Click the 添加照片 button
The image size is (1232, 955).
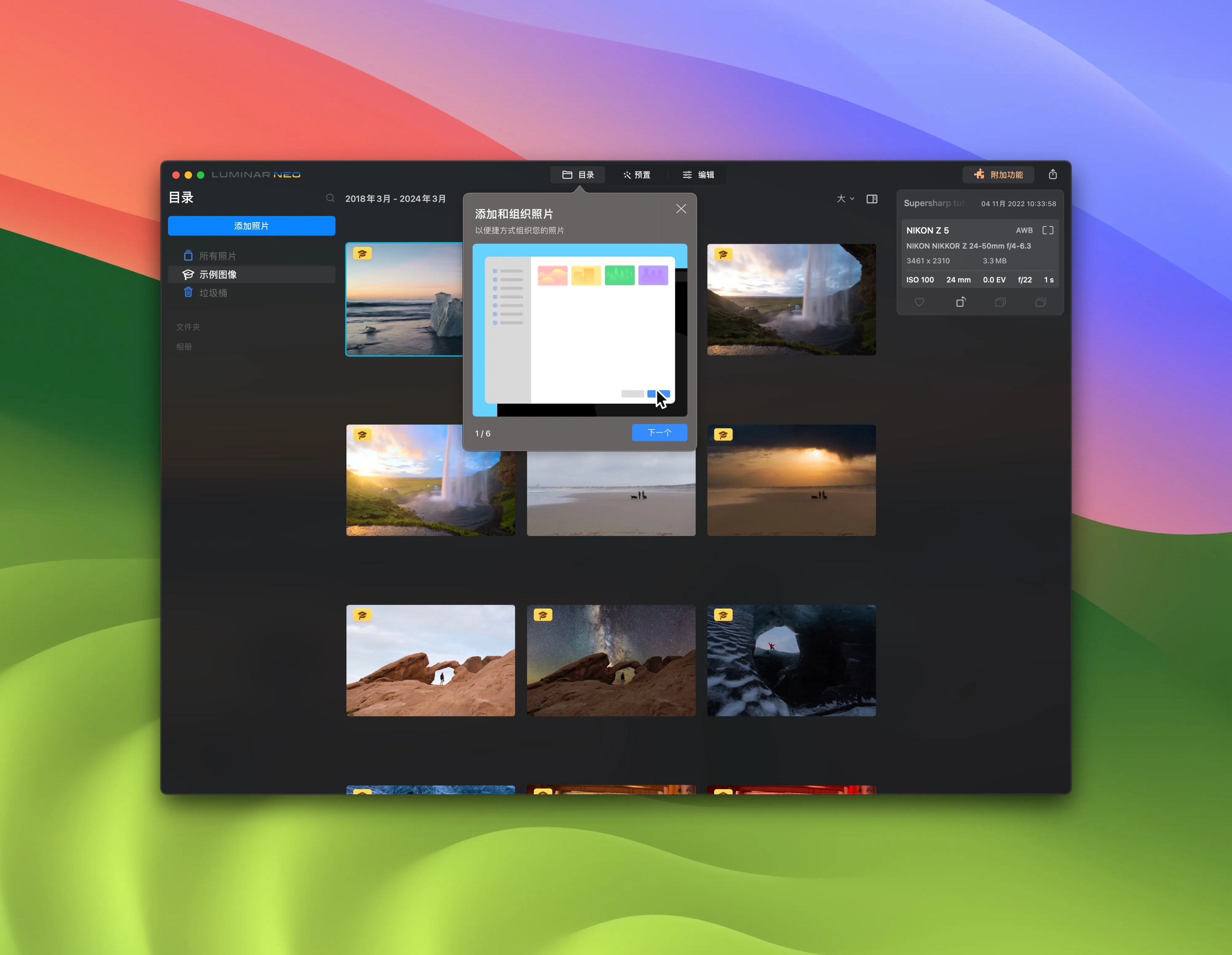pyautogui.click(x=251, y=226)
